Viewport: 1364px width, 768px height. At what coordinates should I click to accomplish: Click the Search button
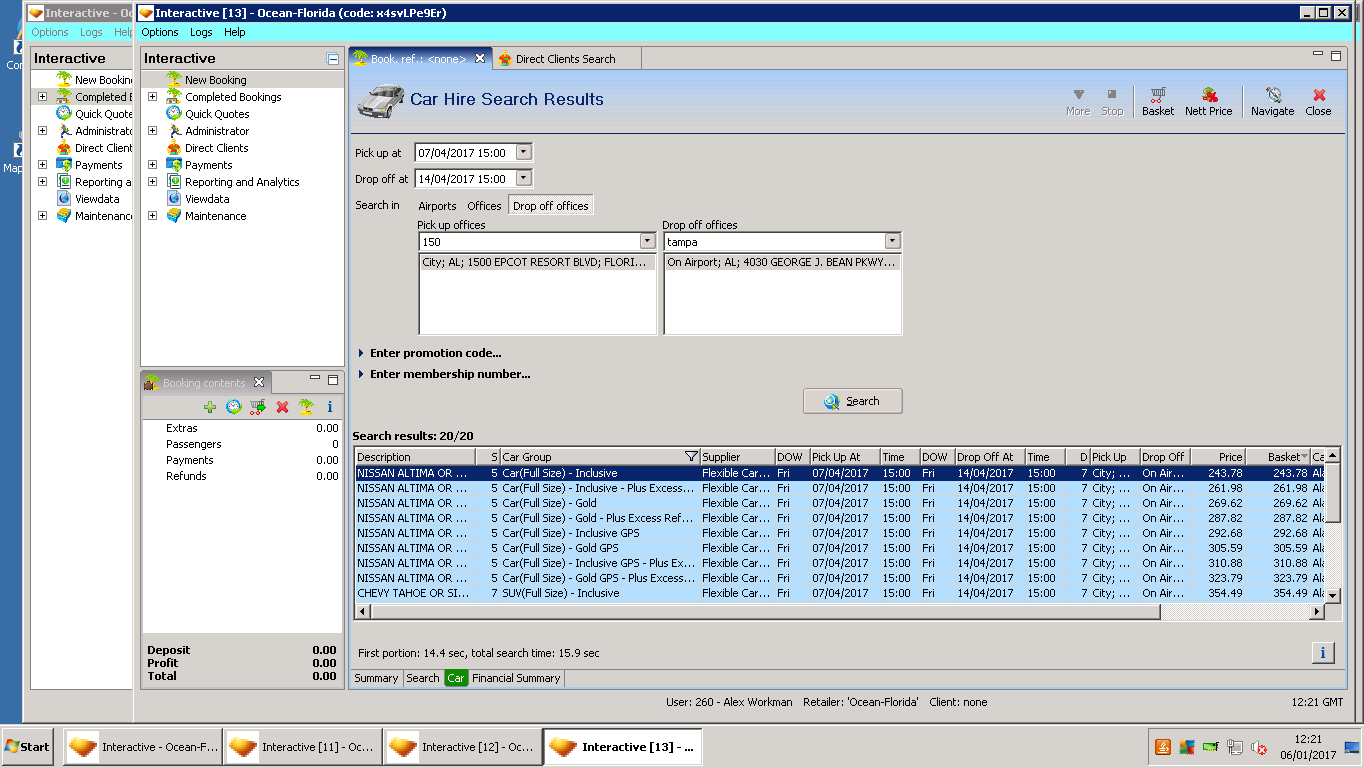tap(853, 401)
